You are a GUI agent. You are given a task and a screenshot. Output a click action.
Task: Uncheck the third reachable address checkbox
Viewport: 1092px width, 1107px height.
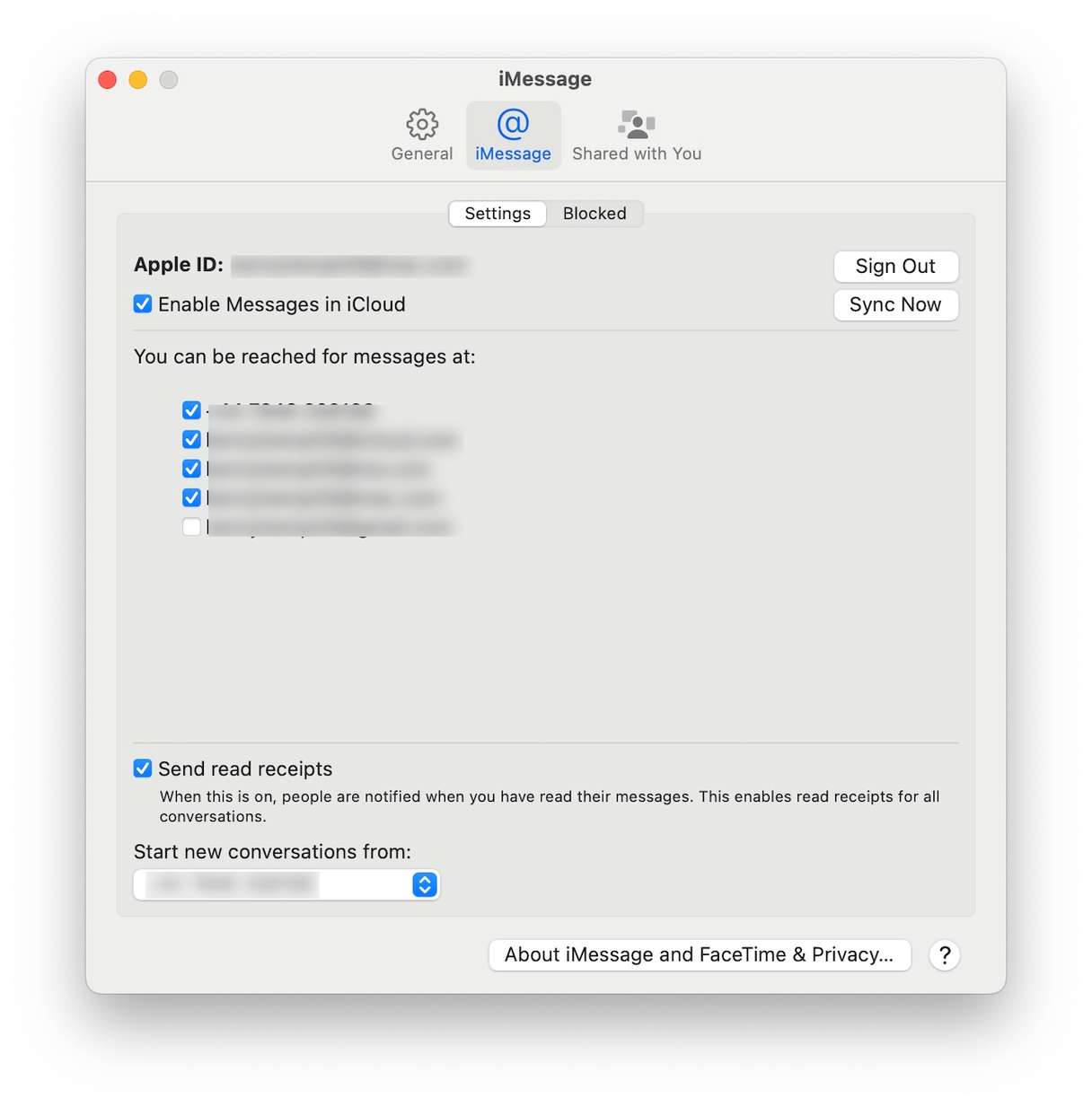(x=191, y=469)
